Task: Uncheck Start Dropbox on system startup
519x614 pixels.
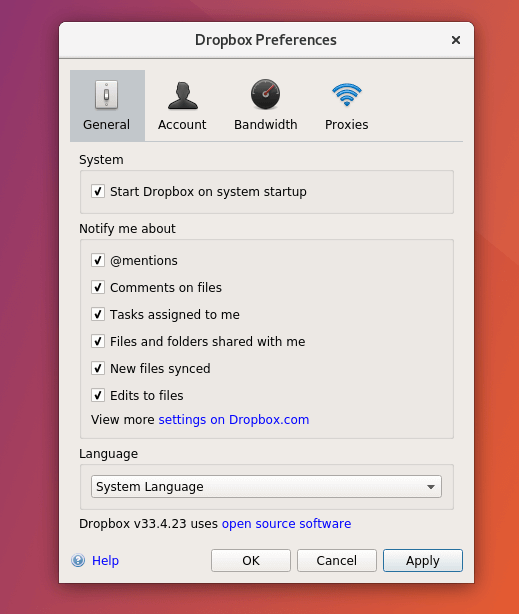Action: coord(98,191)
